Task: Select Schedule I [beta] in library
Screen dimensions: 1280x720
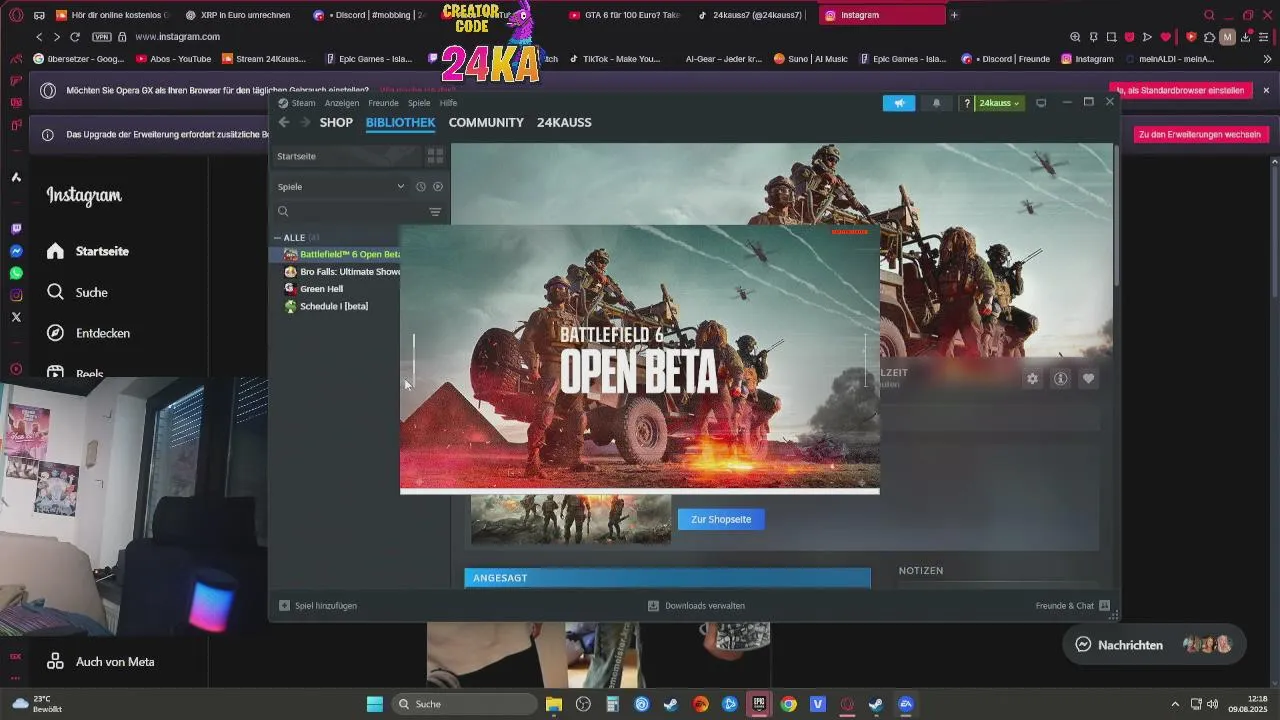Action: tap(326, 305)
